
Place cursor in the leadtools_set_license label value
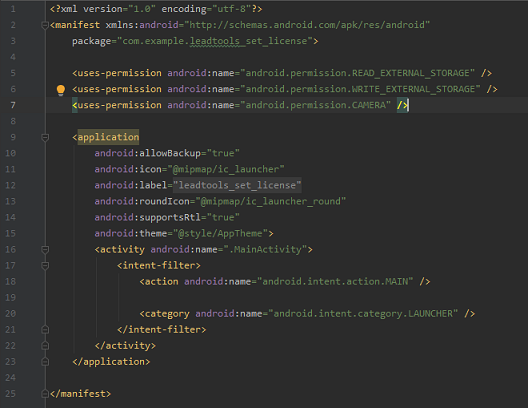[x=237, y=185]
